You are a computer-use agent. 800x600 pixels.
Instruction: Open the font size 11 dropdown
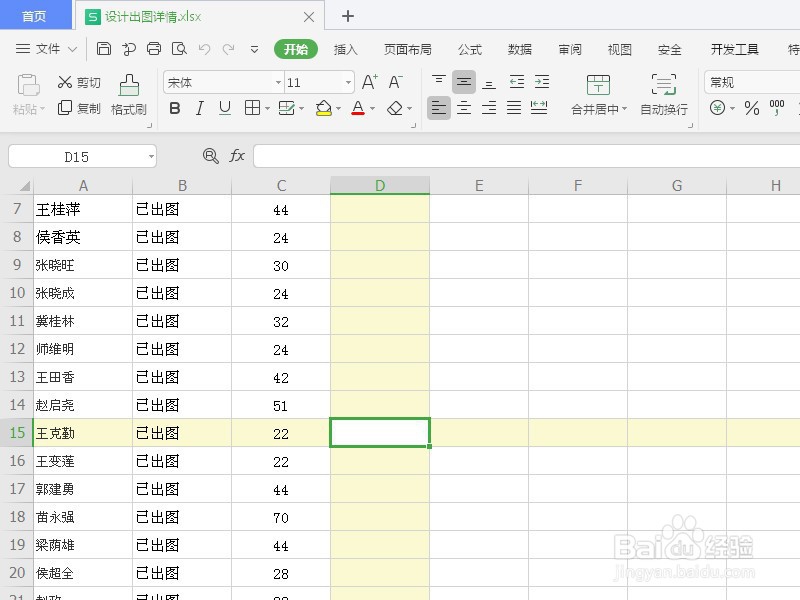348,82
